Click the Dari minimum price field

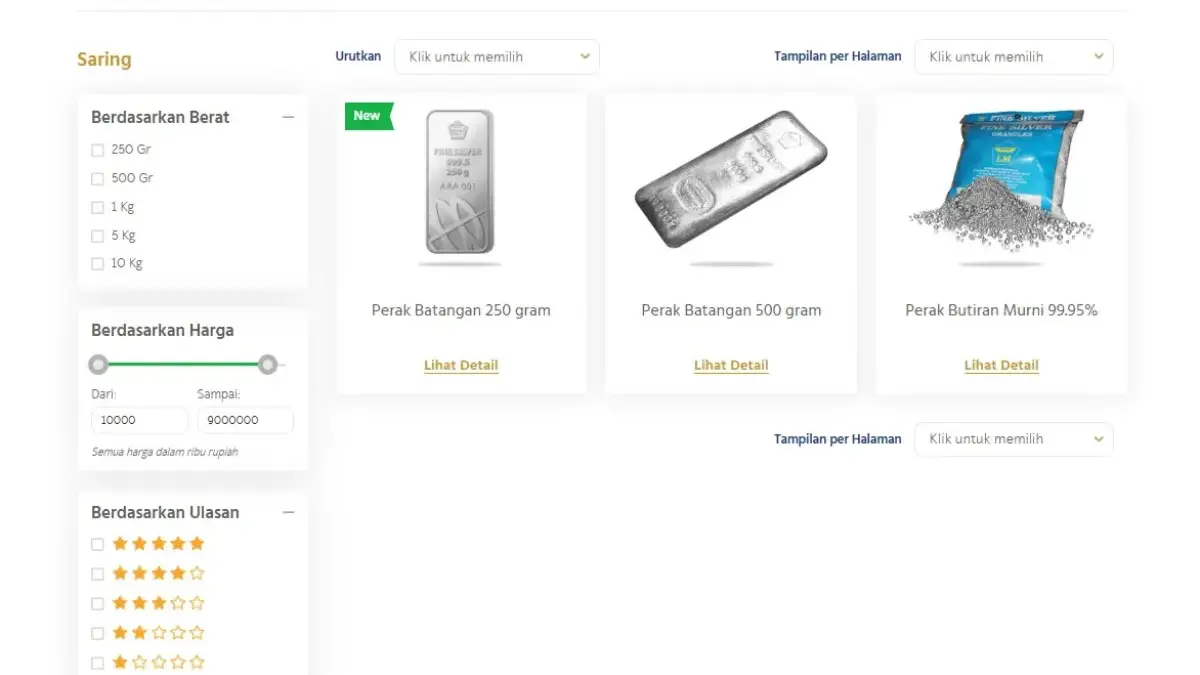coord(139,420)
